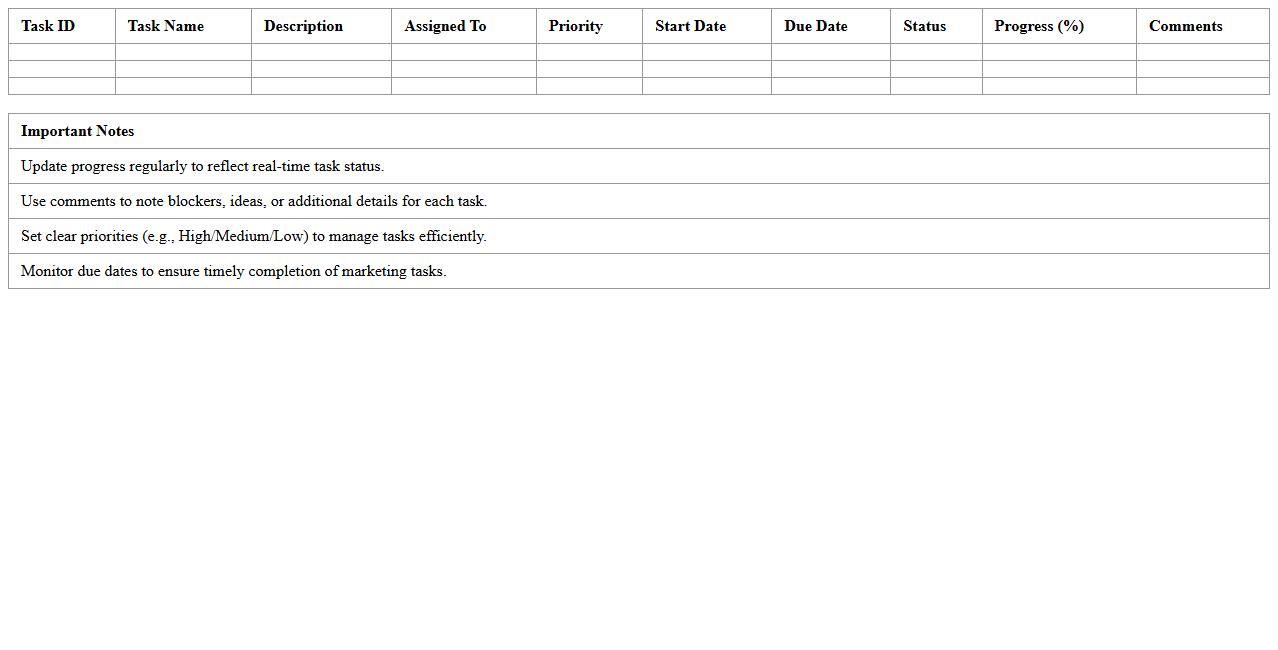Select first empty cell under Task Name
The height and width of the screenshot is (650, 1278).
click(x=183, y=52)
